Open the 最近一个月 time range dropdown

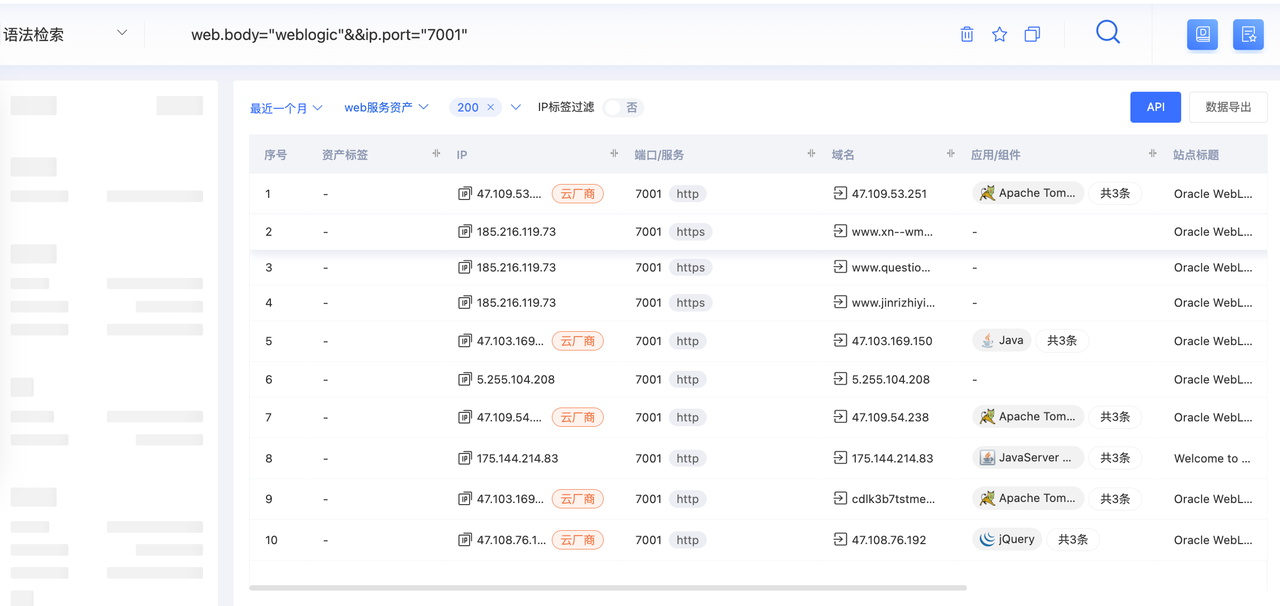click(x=286, y=108)
